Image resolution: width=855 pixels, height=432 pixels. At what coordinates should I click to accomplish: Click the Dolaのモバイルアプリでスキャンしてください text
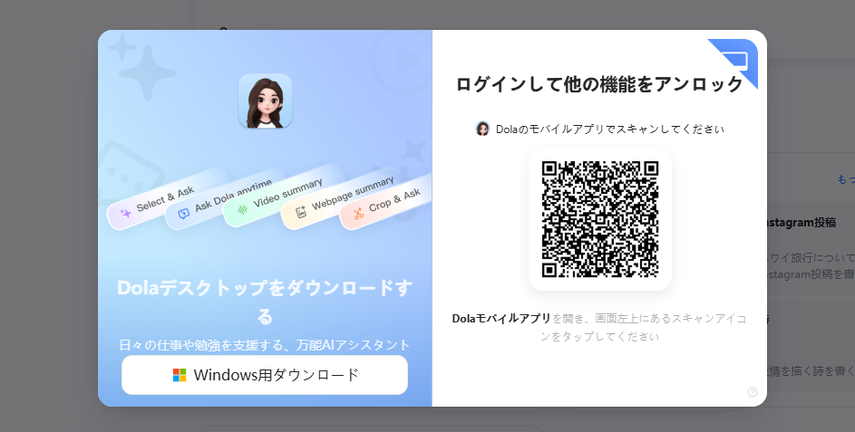pos(610,129)
